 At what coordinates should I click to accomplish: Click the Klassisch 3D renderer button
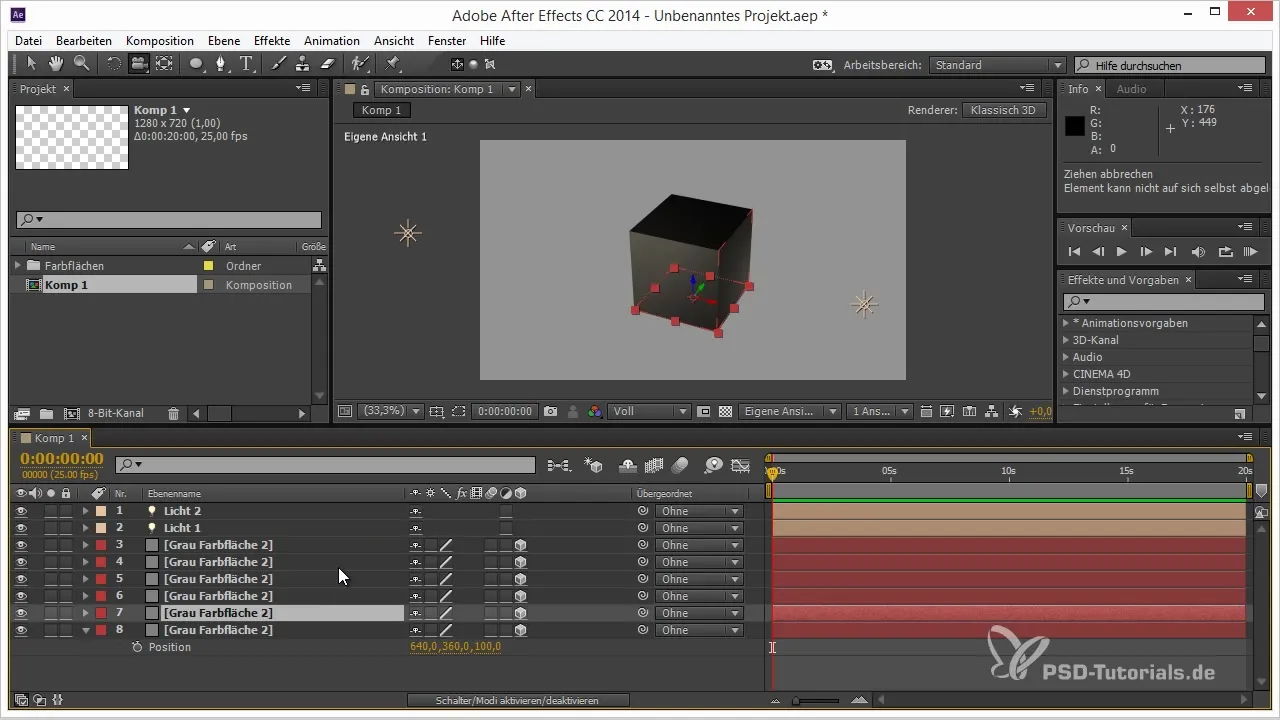coord(1005,110)
